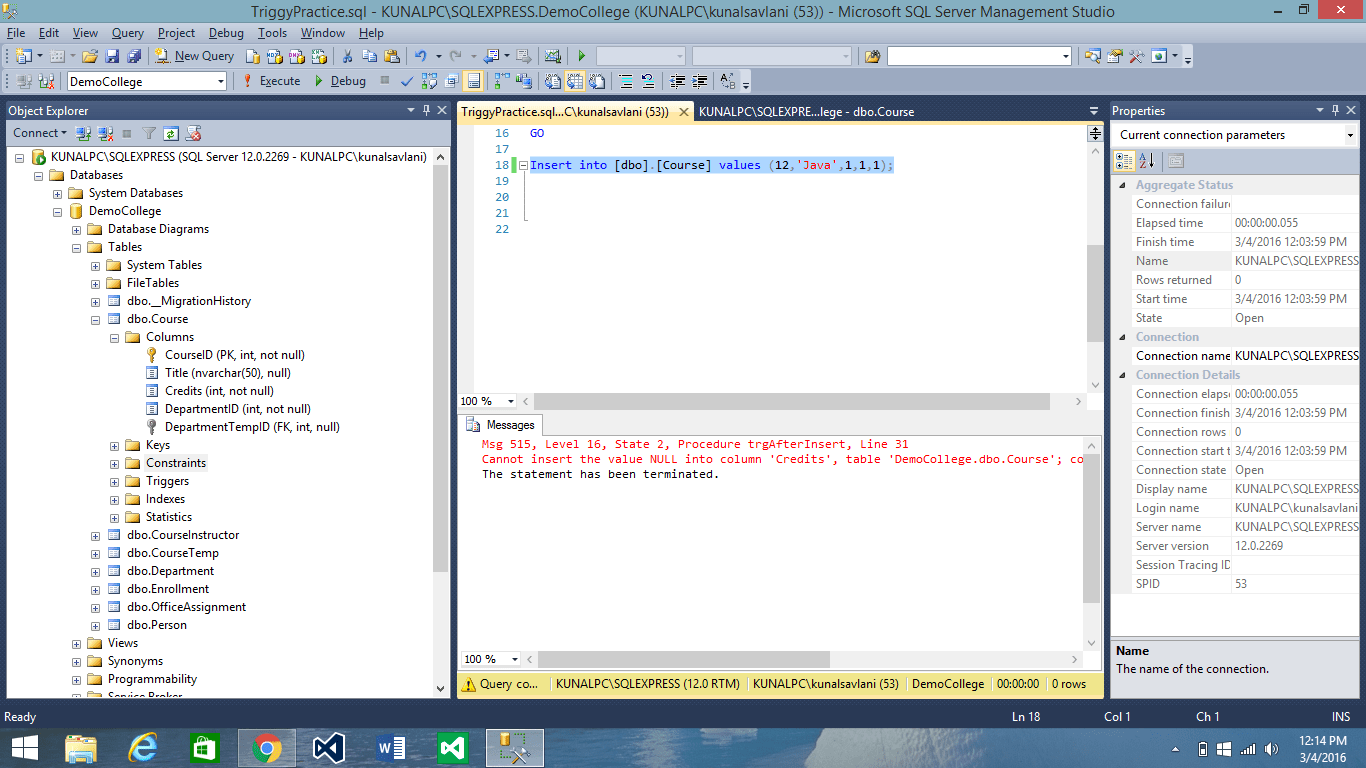Open the Windows Start button
Viewport: 1366px width, 768px height.
point(25,747)
